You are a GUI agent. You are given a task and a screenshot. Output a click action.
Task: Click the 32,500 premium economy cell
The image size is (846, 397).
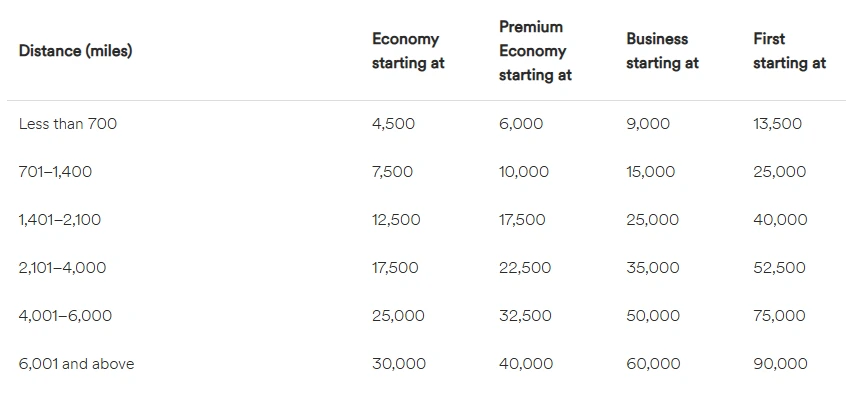[526, 316]
